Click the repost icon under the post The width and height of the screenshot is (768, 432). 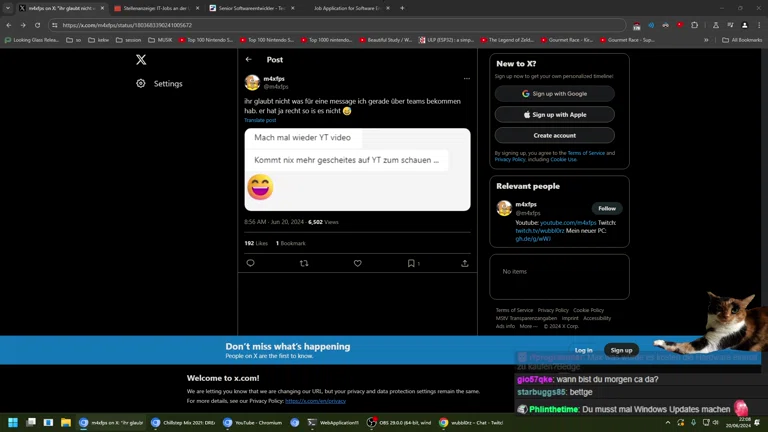click(x=304, y=264)
